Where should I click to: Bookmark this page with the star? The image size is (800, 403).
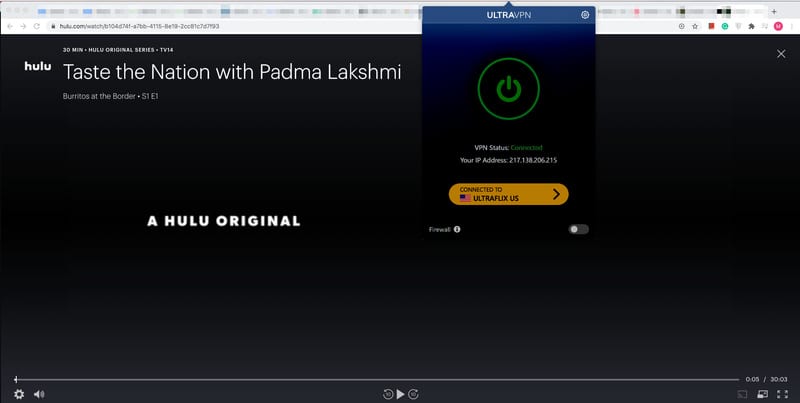695,26
